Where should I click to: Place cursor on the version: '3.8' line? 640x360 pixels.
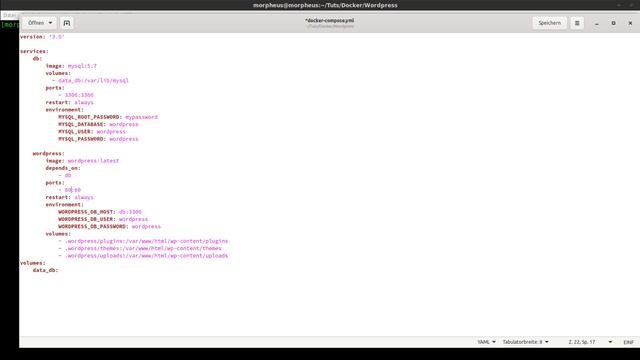42,37
